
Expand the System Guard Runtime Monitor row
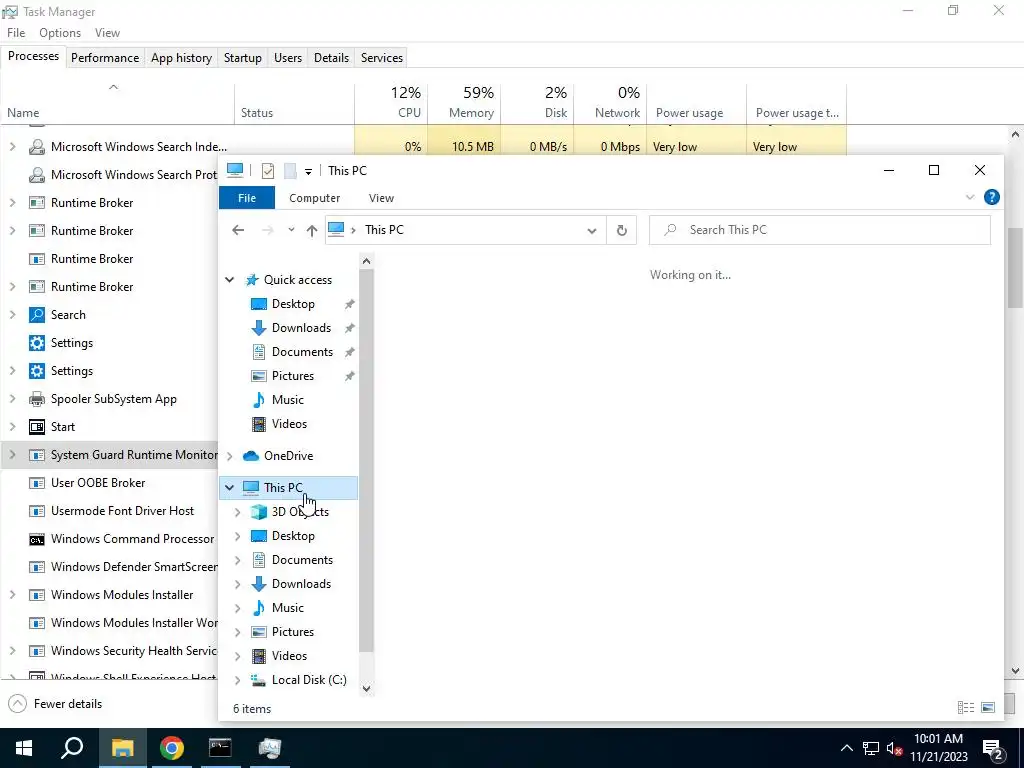(x=12, y=455)
